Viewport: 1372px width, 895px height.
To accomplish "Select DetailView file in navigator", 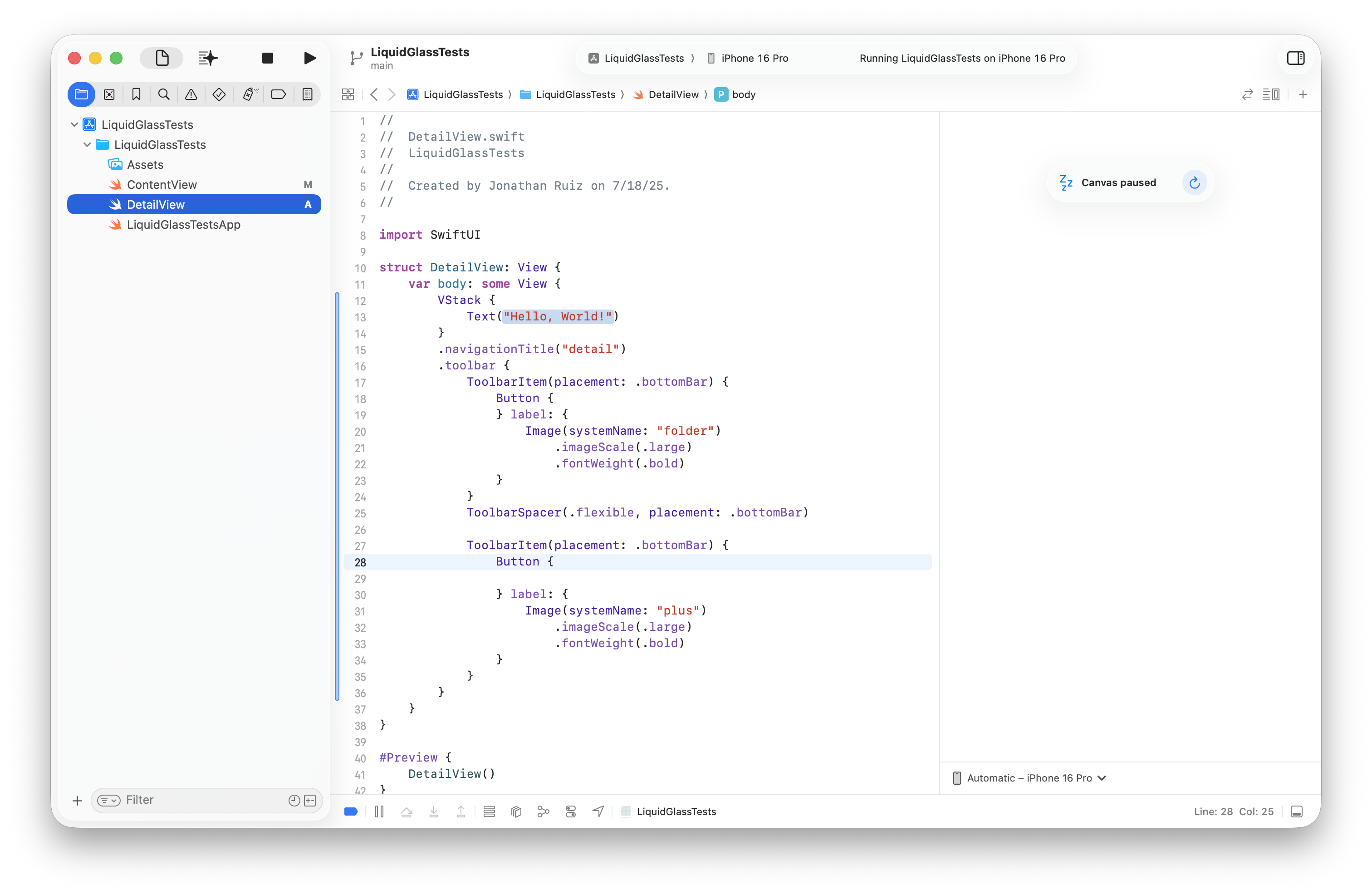I will coord(194,205).
